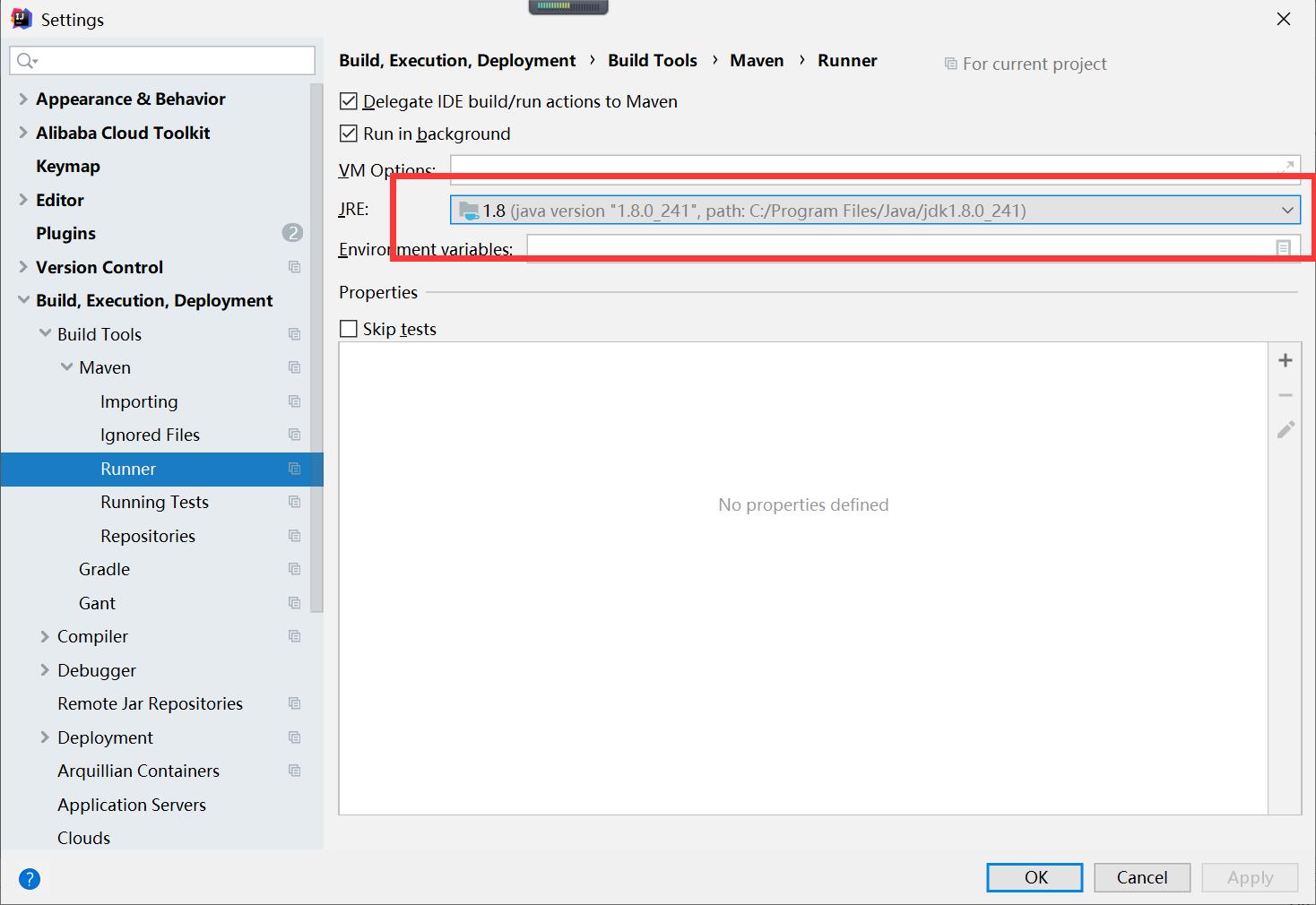
Task: Click the project-level icon beside Importing
Action: 294,401
